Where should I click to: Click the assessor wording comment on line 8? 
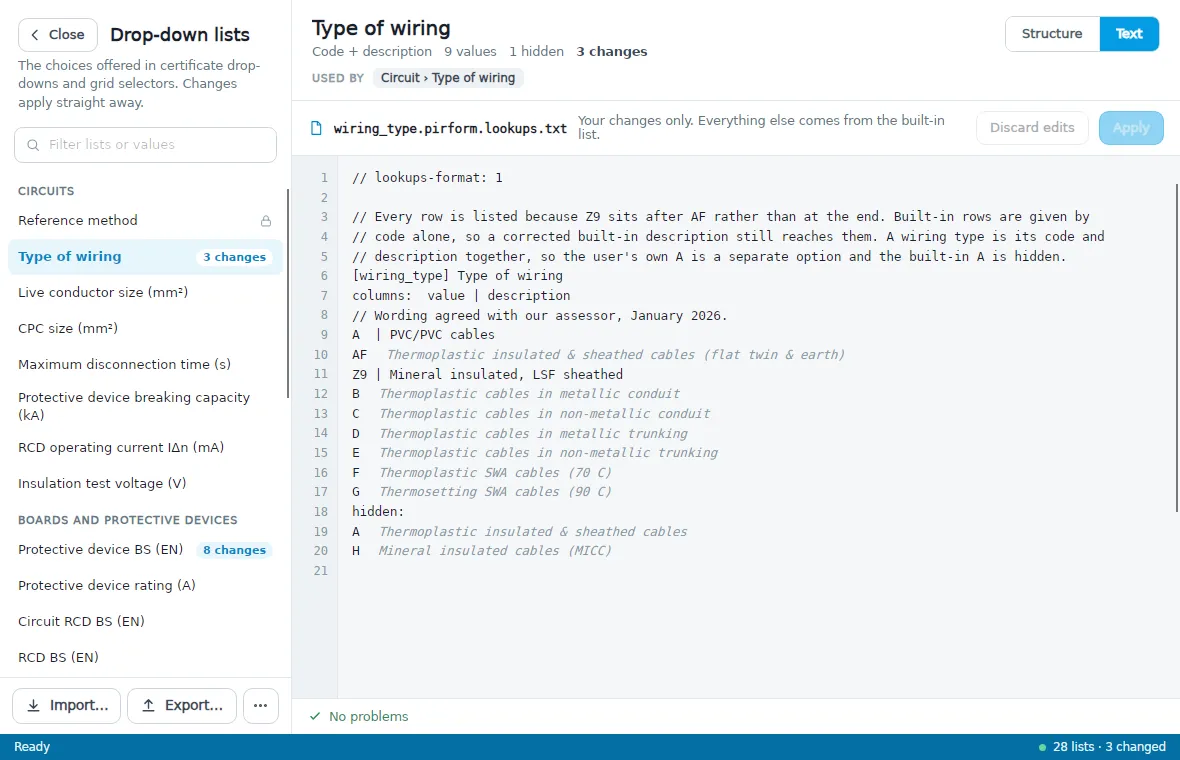540,315
